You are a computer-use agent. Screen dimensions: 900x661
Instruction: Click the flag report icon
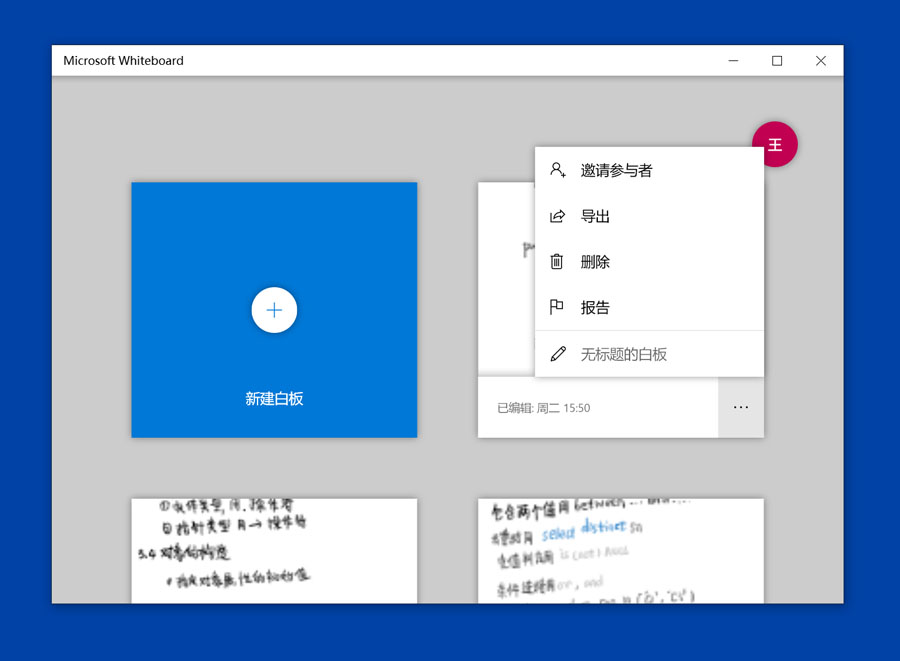(x=556, y=307)
